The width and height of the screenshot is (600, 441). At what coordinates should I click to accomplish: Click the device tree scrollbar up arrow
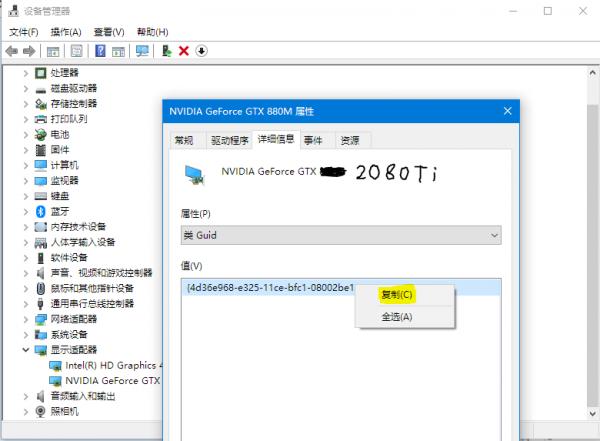592,73
